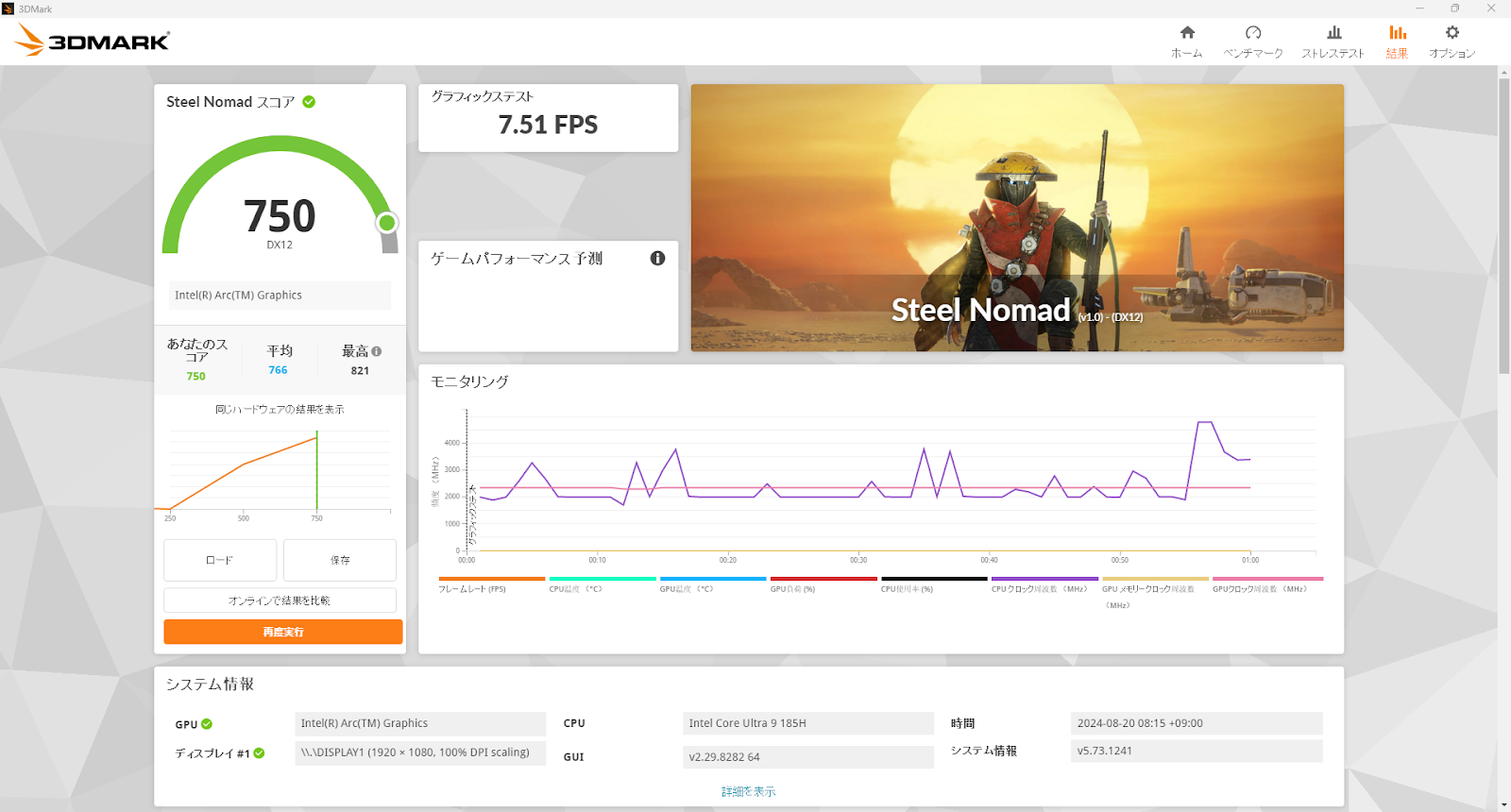Open the オプション options tab
The height and width of the screenshot is (812, 1511).
(1452, 42)
